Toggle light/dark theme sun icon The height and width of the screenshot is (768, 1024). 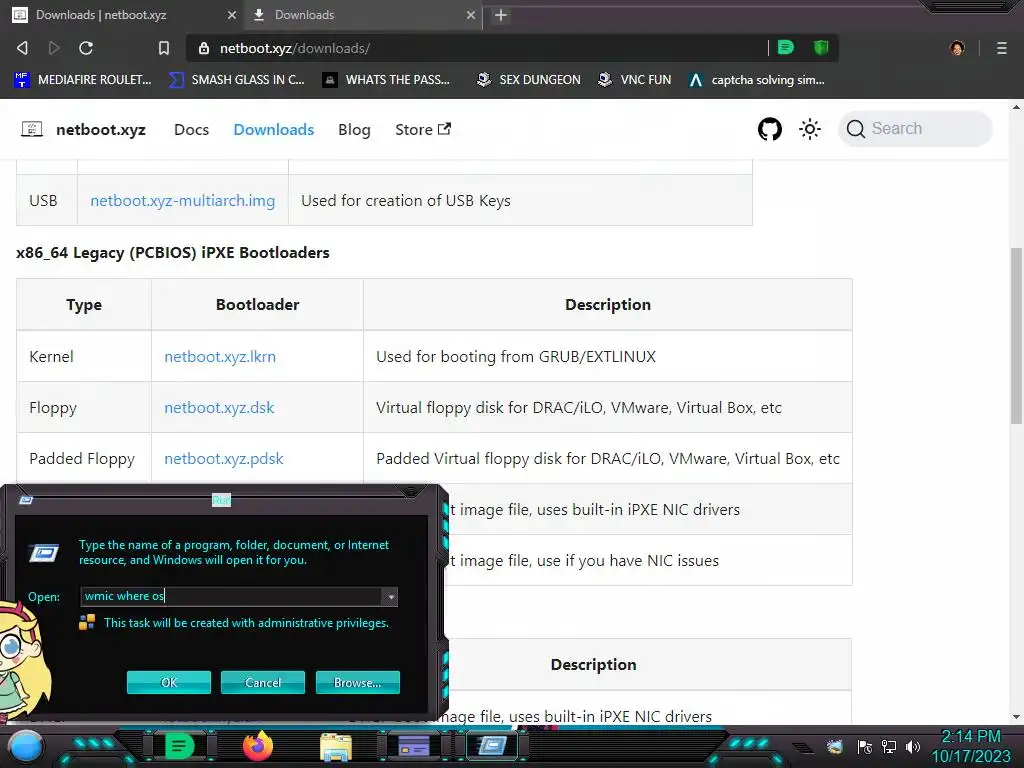(x=810, y=129)
